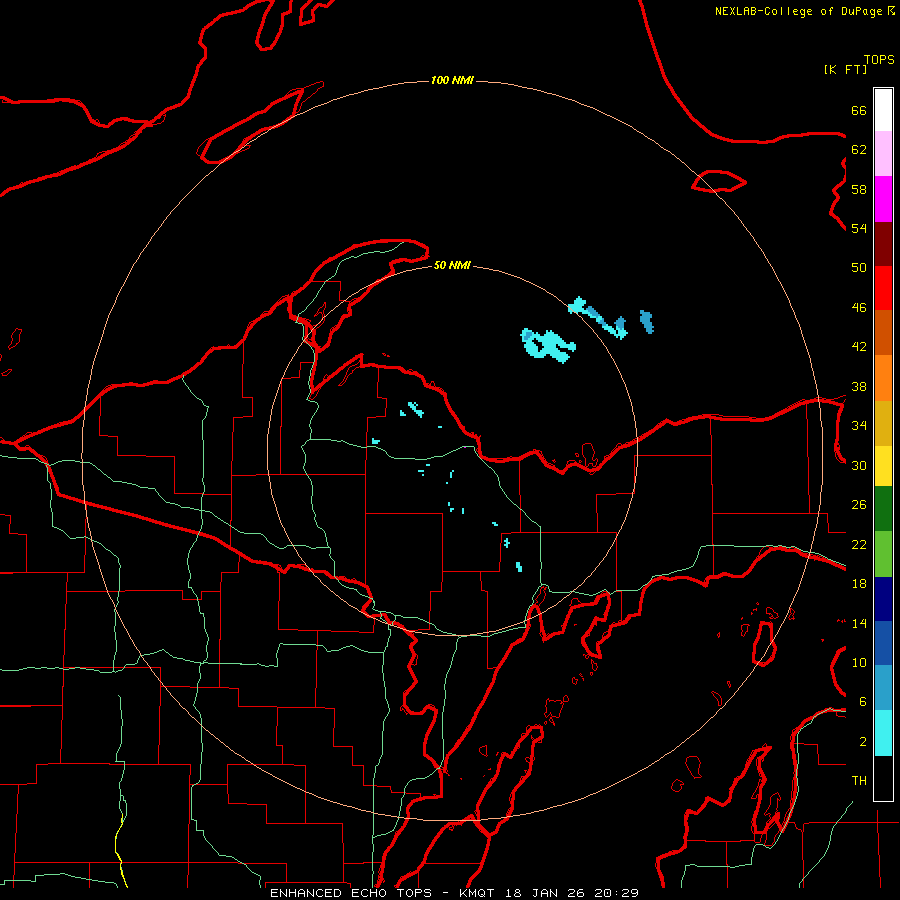Click the light green band near 22 kft

(x=883, y=554)
